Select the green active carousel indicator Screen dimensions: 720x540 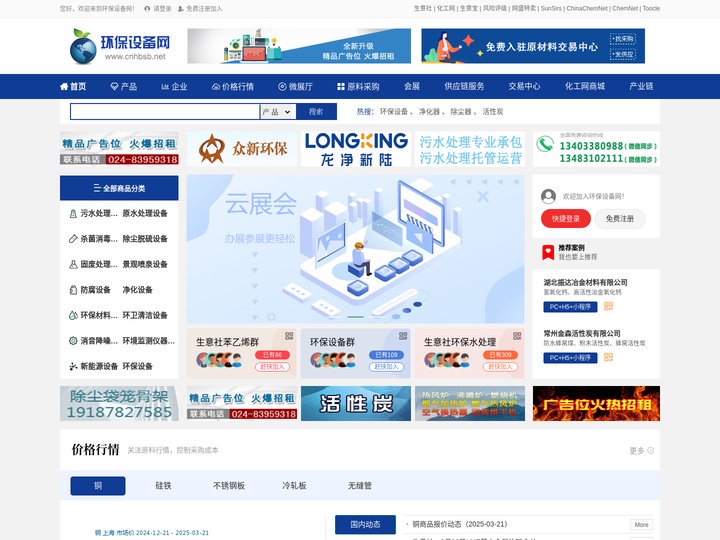click(x=355, y=317)
